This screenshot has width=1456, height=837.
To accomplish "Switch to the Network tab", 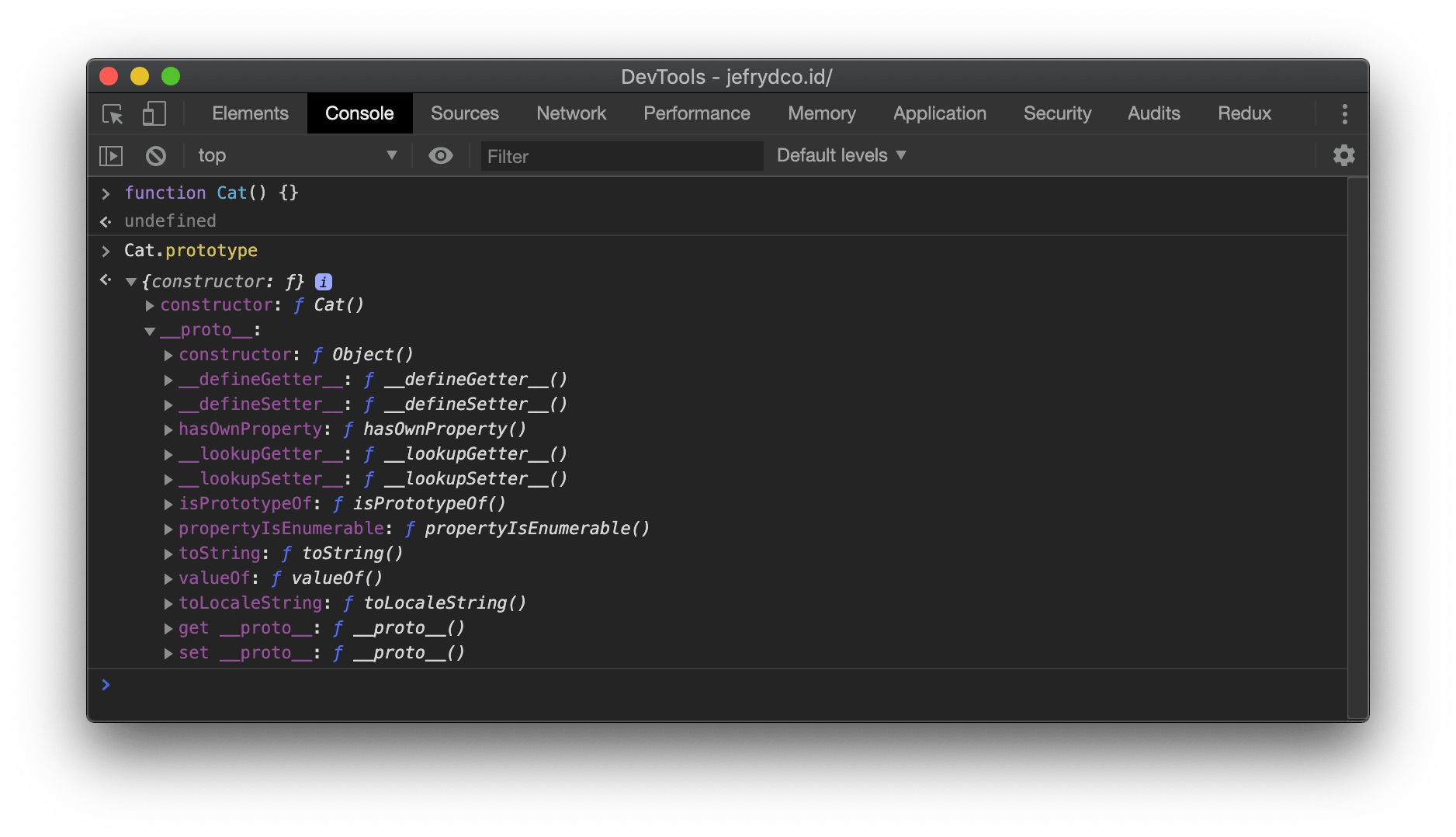I will [571, 113].
